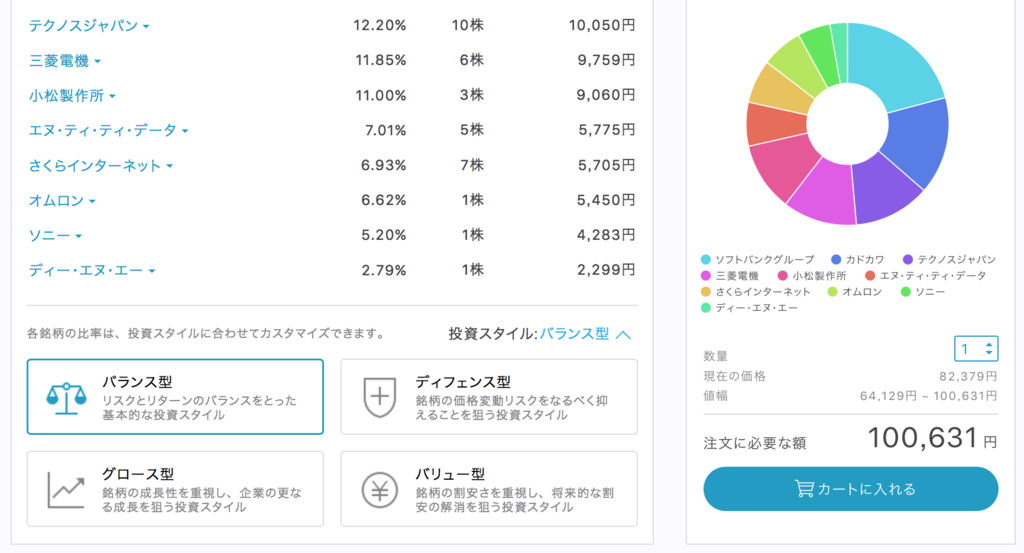The image size is (1024, 553).
Task: Click the カドカワ legend color dot
Action: [x=836, y=260]
